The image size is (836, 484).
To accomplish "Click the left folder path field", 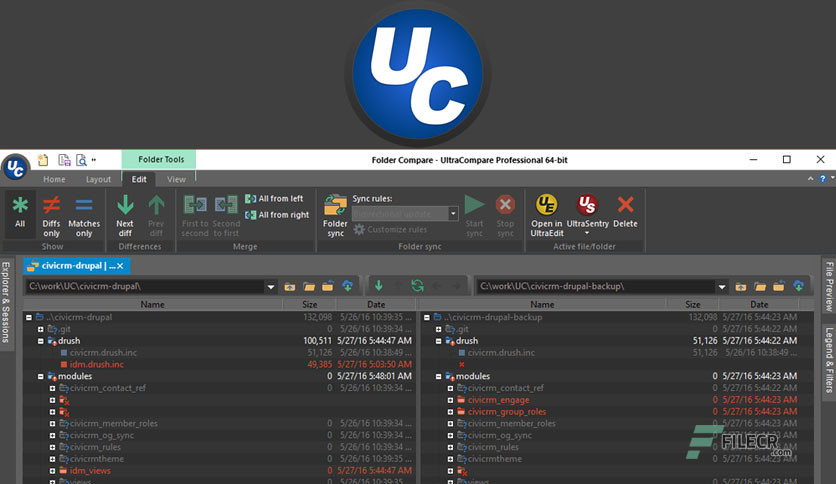I will pyautogui.click(x=145, y=286).
